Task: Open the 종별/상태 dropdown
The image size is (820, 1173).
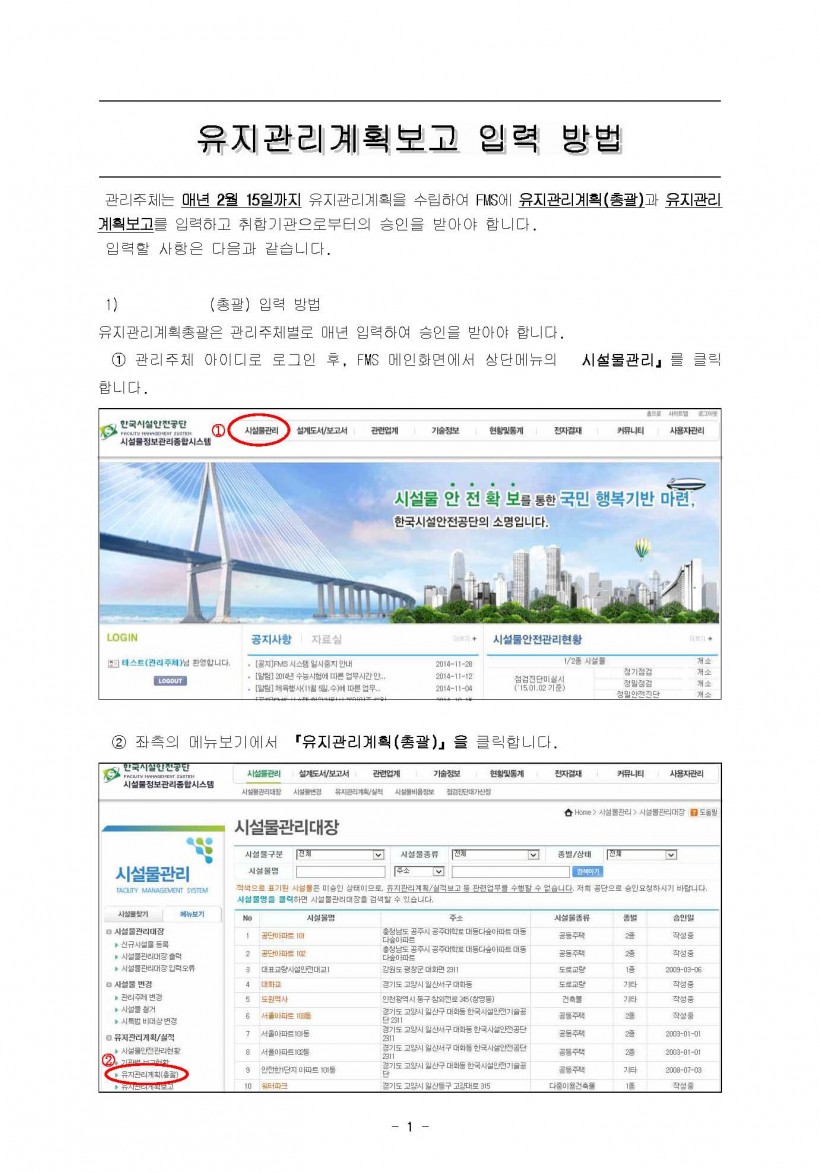Action: [671, 855]
